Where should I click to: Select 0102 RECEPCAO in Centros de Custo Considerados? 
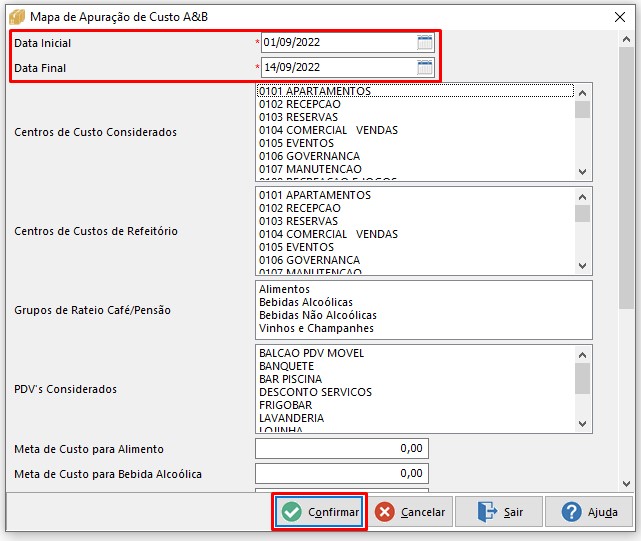coord(416,104)
